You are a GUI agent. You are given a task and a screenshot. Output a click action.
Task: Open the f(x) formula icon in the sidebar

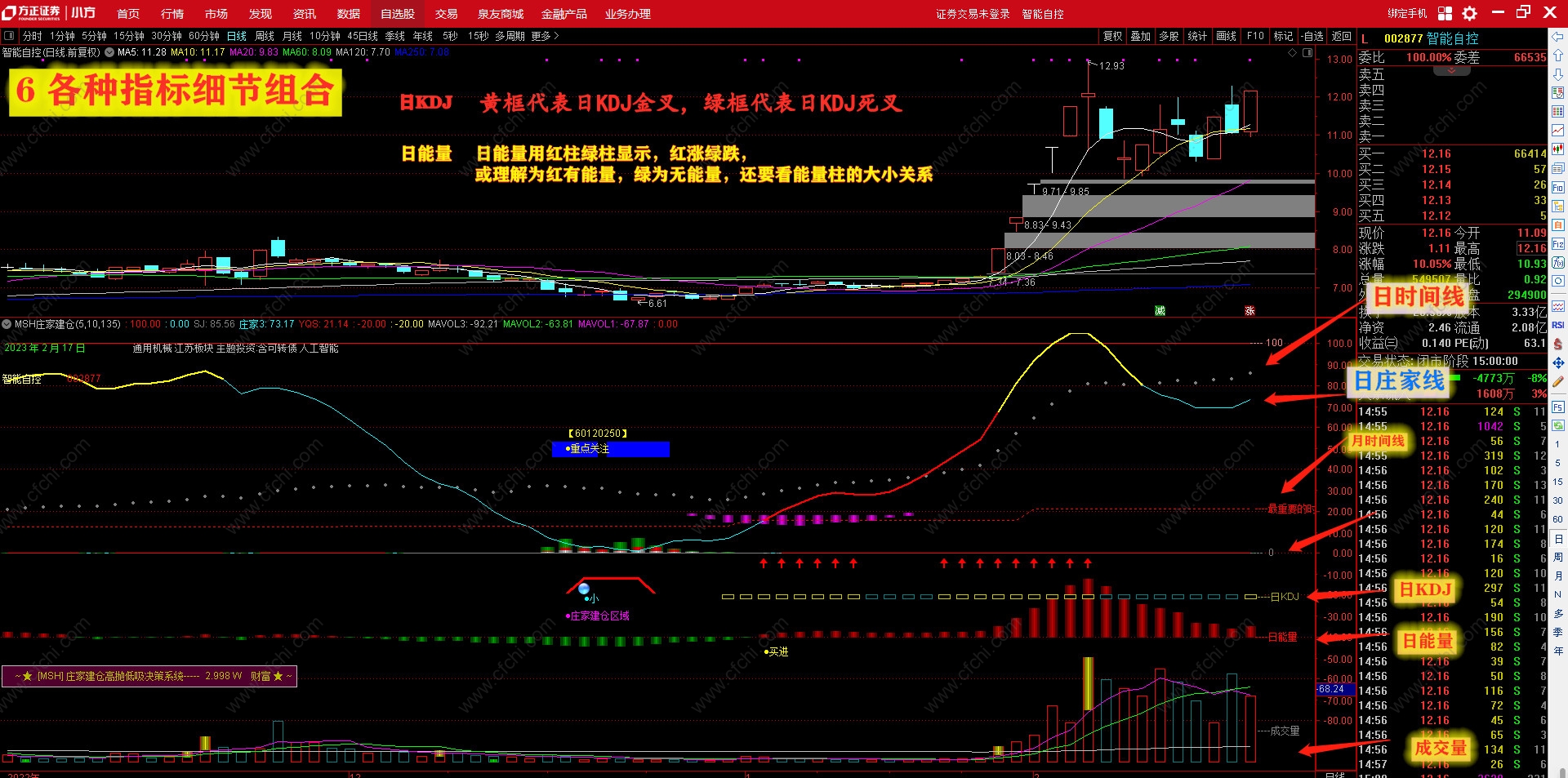pyautogui.click(x=1558, y=262)
